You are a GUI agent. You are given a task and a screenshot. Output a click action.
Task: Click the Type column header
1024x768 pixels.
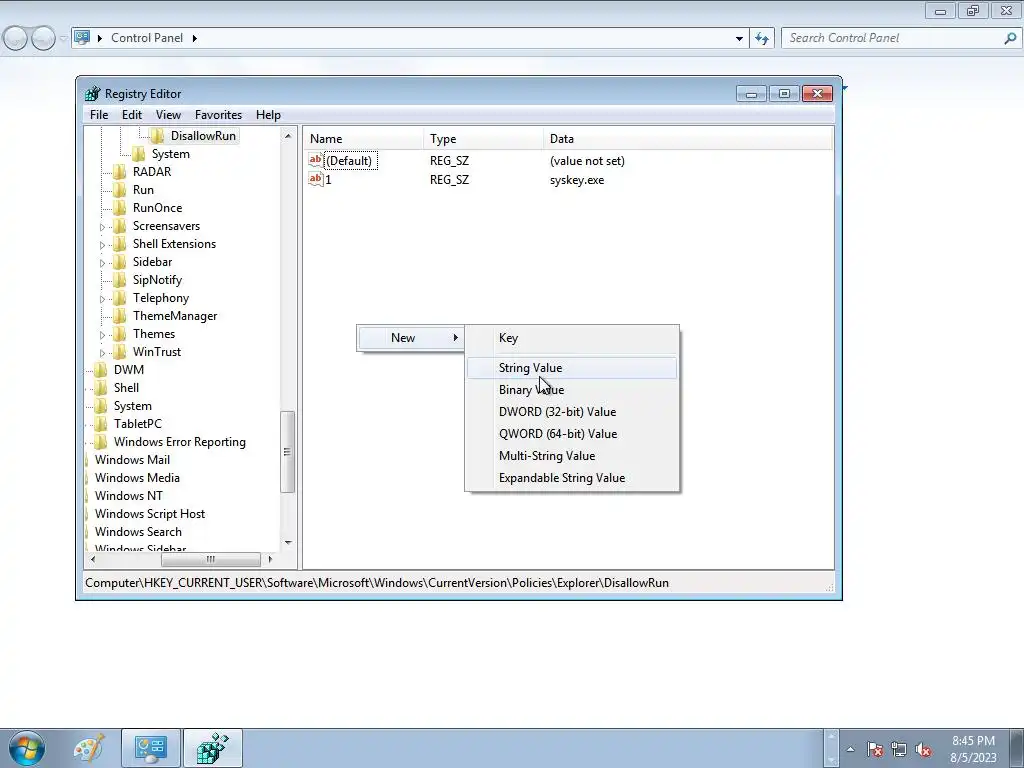click(x=483, y=138)
